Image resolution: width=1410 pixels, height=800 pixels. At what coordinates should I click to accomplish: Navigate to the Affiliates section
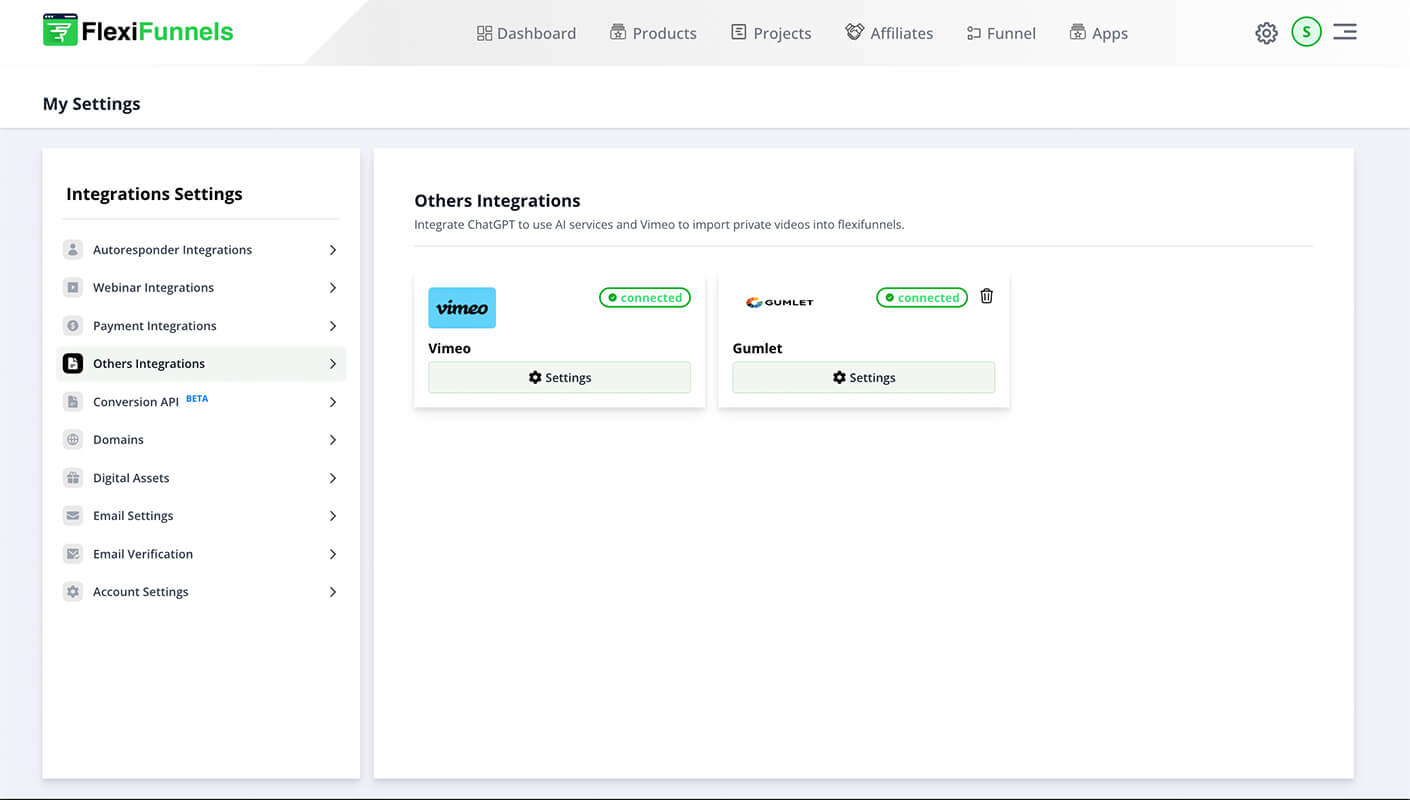click(889, 32)
